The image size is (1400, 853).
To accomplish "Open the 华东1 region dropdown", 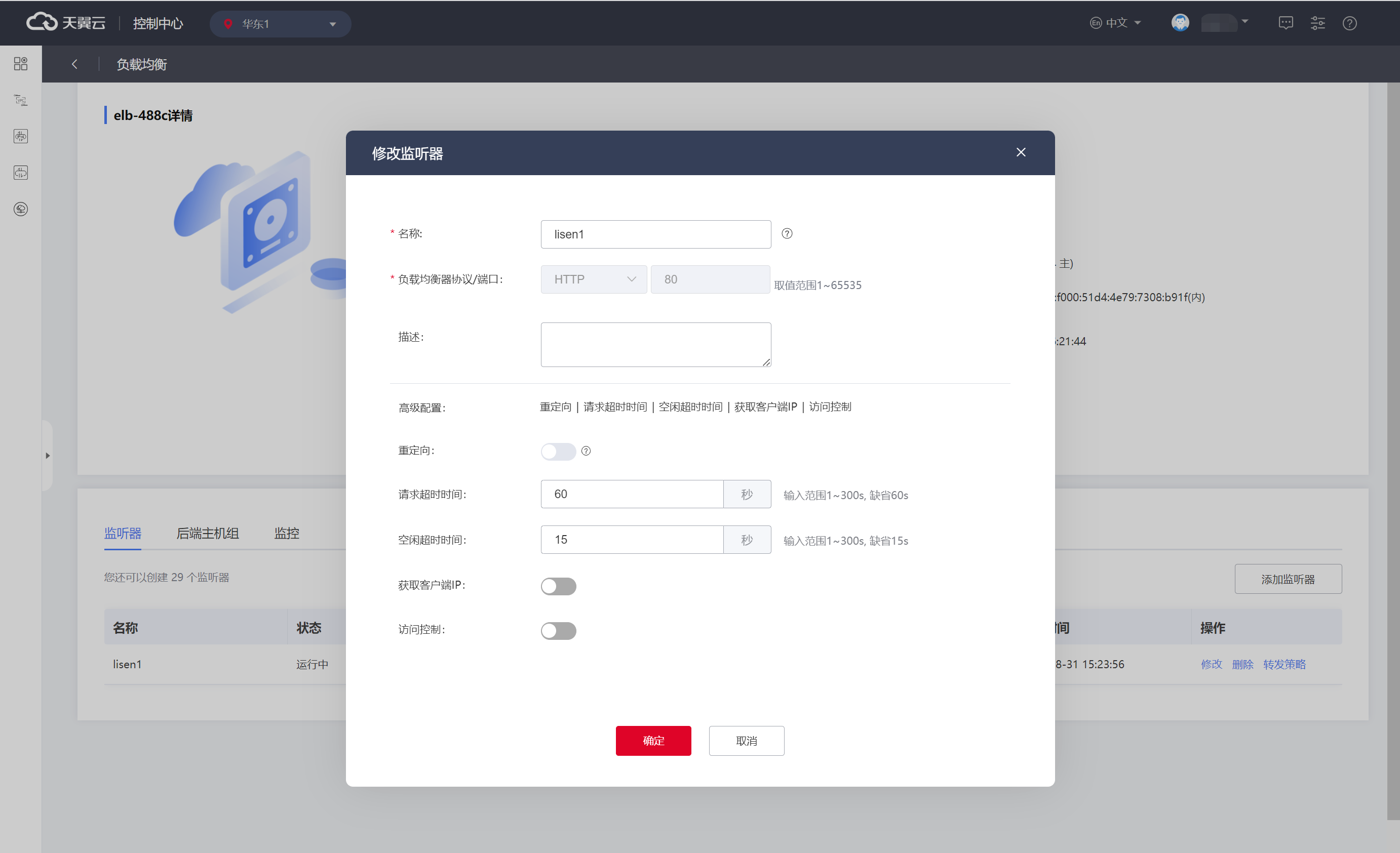I will tap(280, 24).
